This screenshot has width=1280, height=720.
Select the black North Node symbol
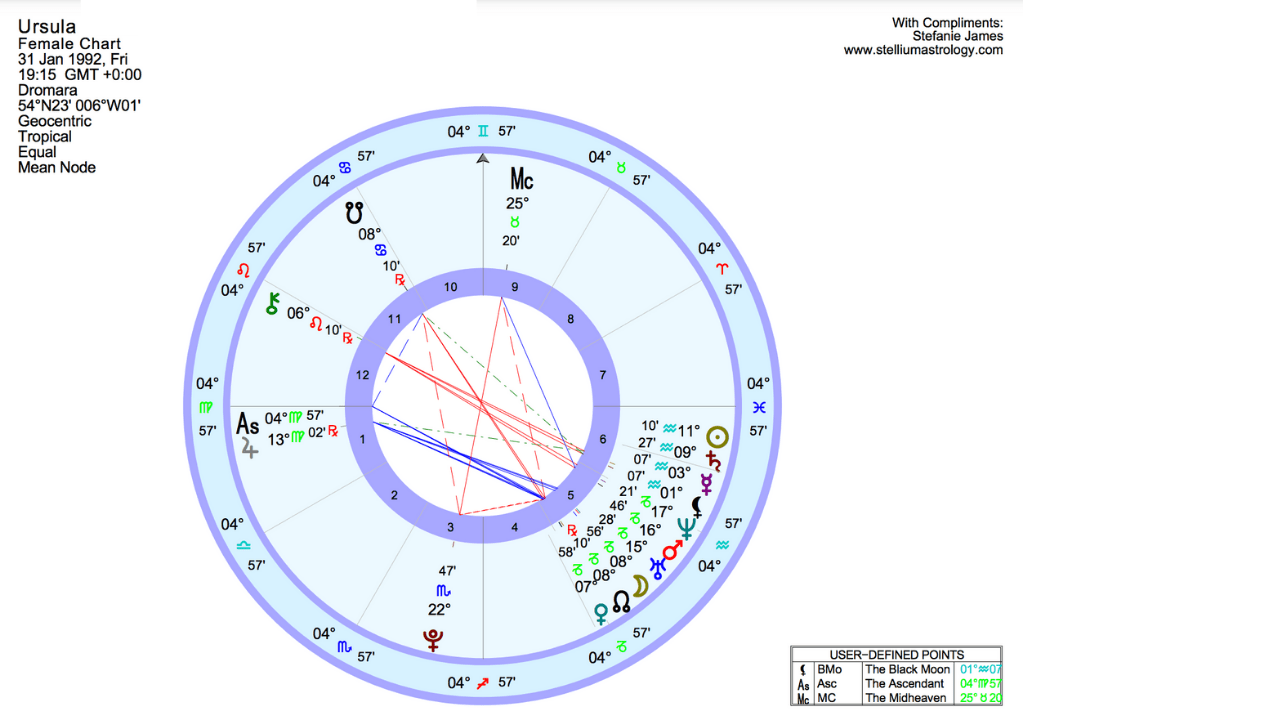[621, 601]
